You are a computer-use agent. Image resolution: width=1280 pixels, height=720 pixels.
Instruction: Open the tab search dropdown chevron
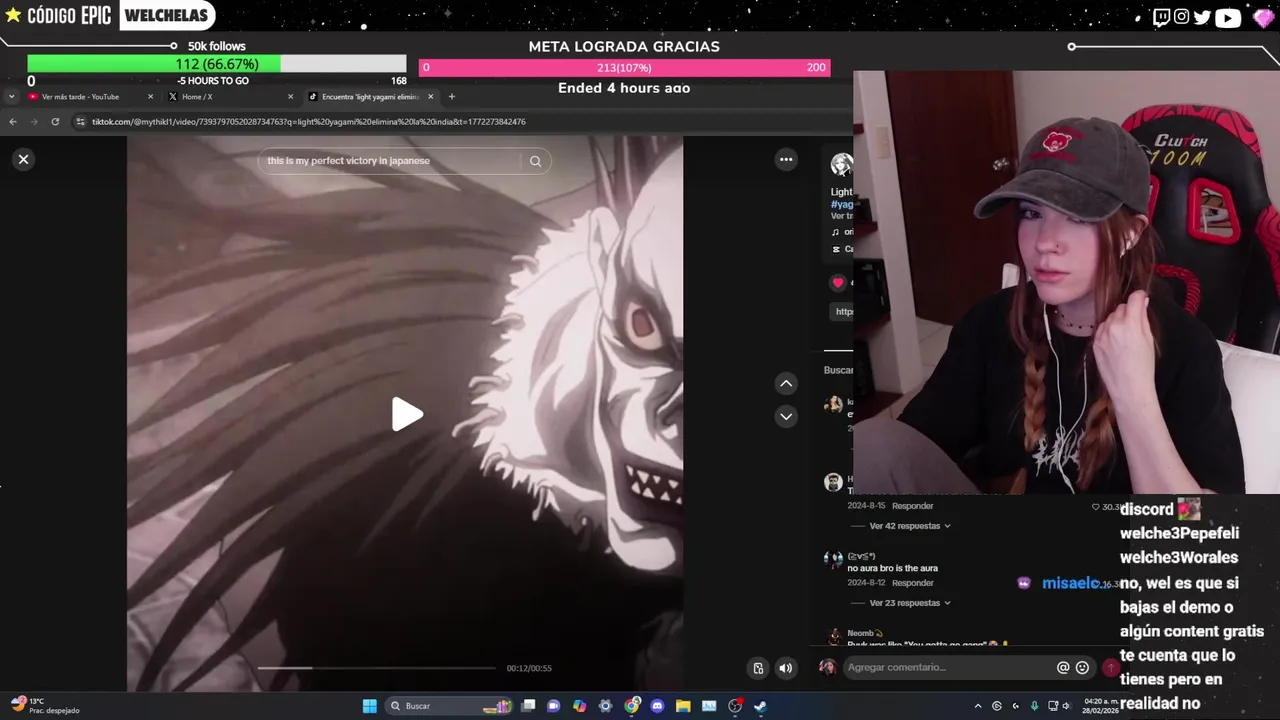pos(11,97)
